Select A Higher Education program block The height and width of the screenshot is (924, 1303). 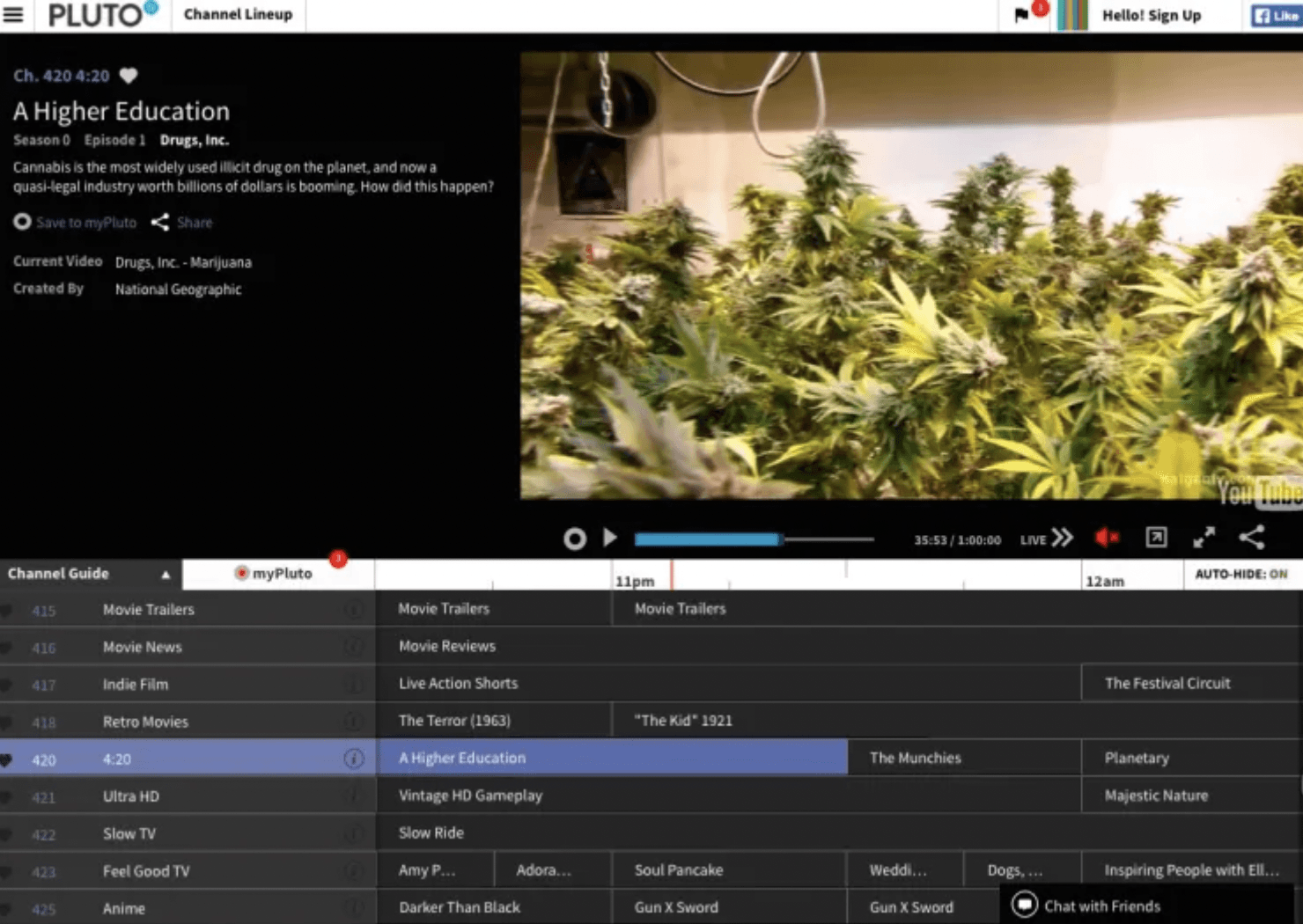point(612,758)
